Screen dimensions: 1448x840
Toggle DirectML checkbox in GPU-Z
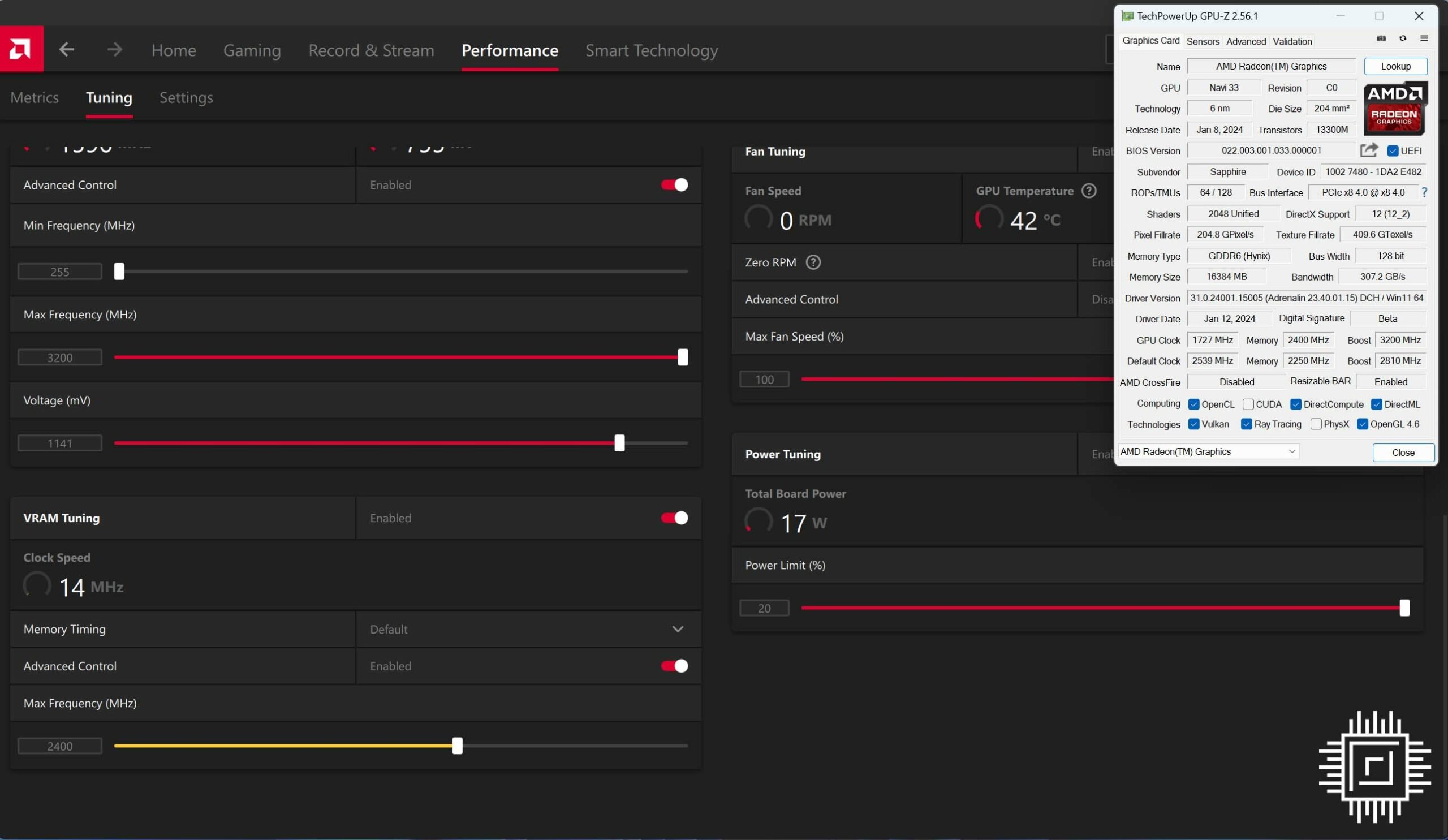point(1377,404)
